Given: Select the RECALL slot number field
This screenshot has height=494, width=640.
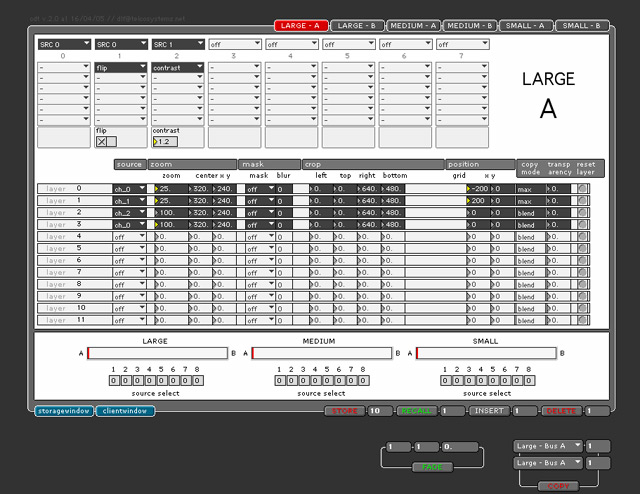Looking at the screenshot, I should (453, 411).
